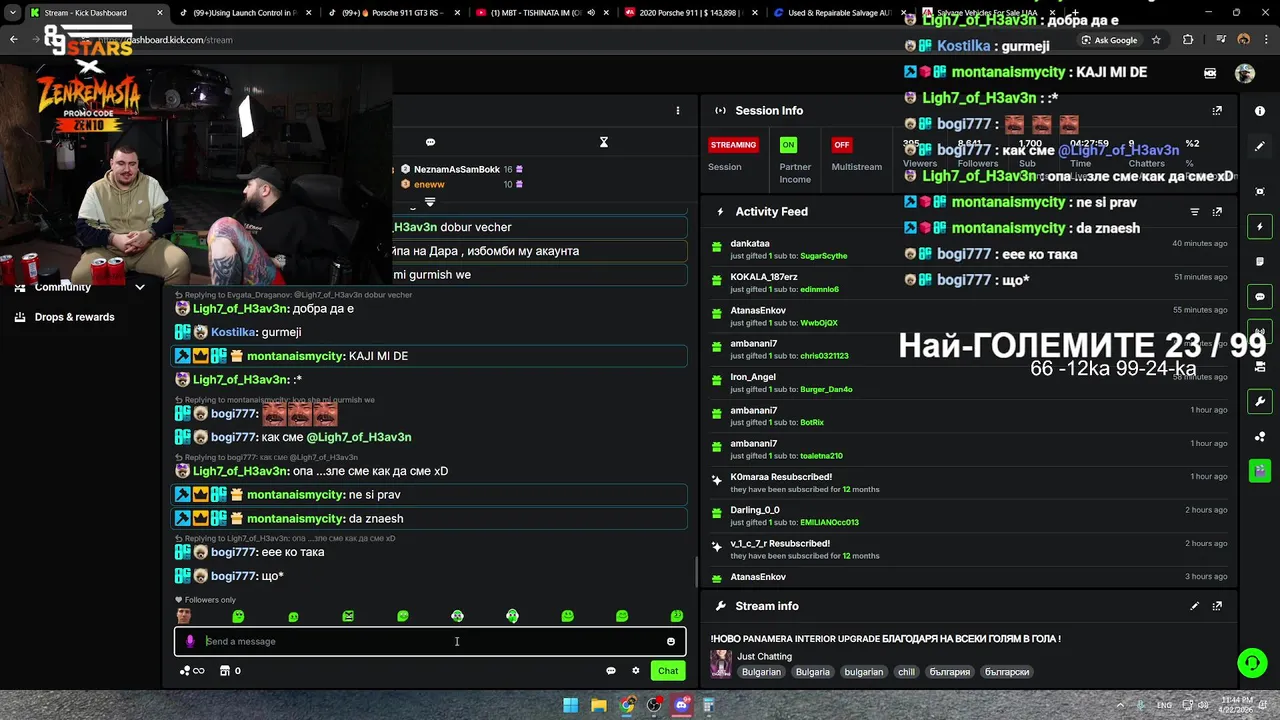The image size is (1280, 720).
Task: Open emoji picker in message box
Action: click(671, 642)
